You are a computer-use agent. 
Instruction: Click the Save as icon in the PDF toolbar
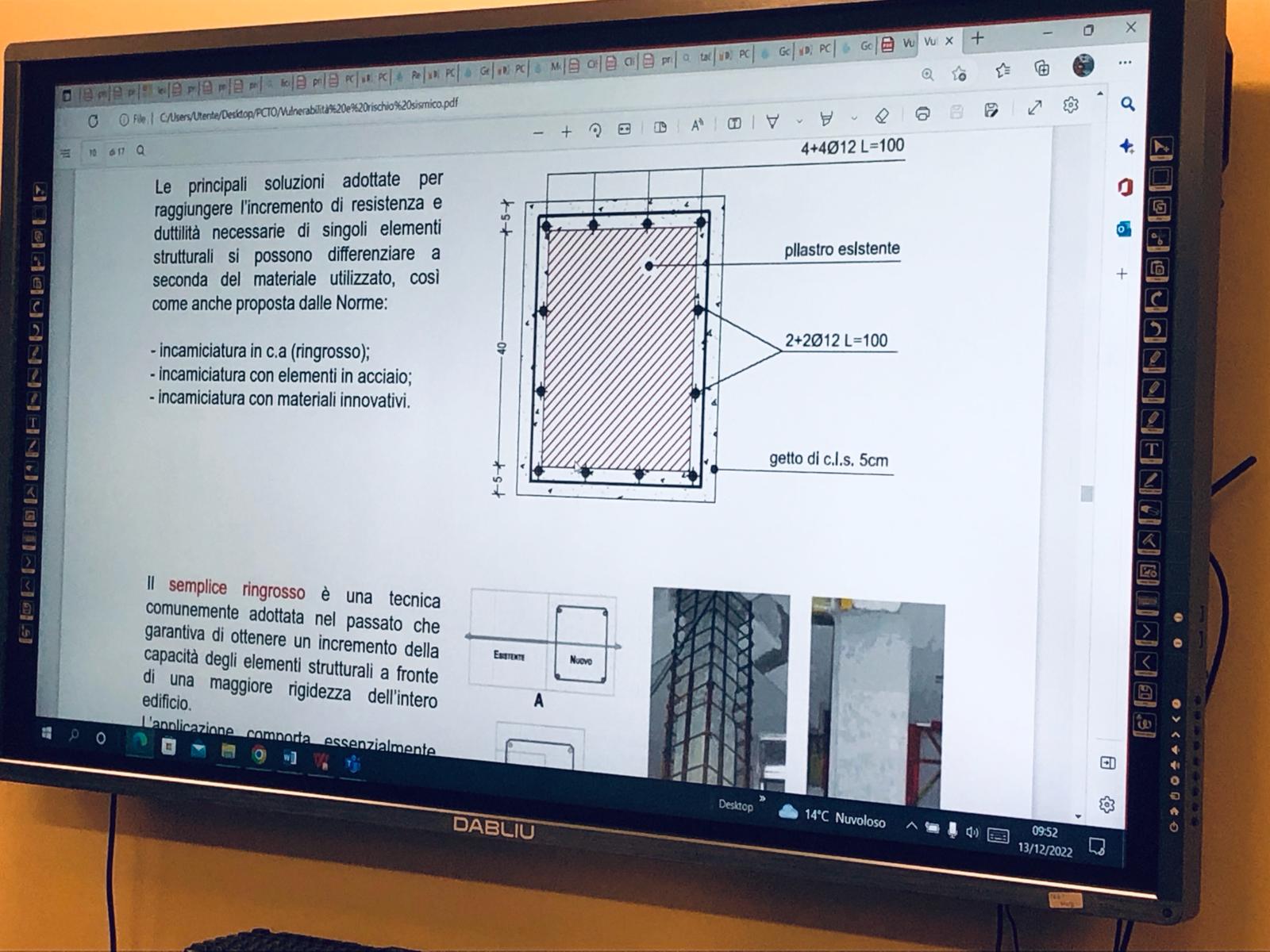click(991, 110)
